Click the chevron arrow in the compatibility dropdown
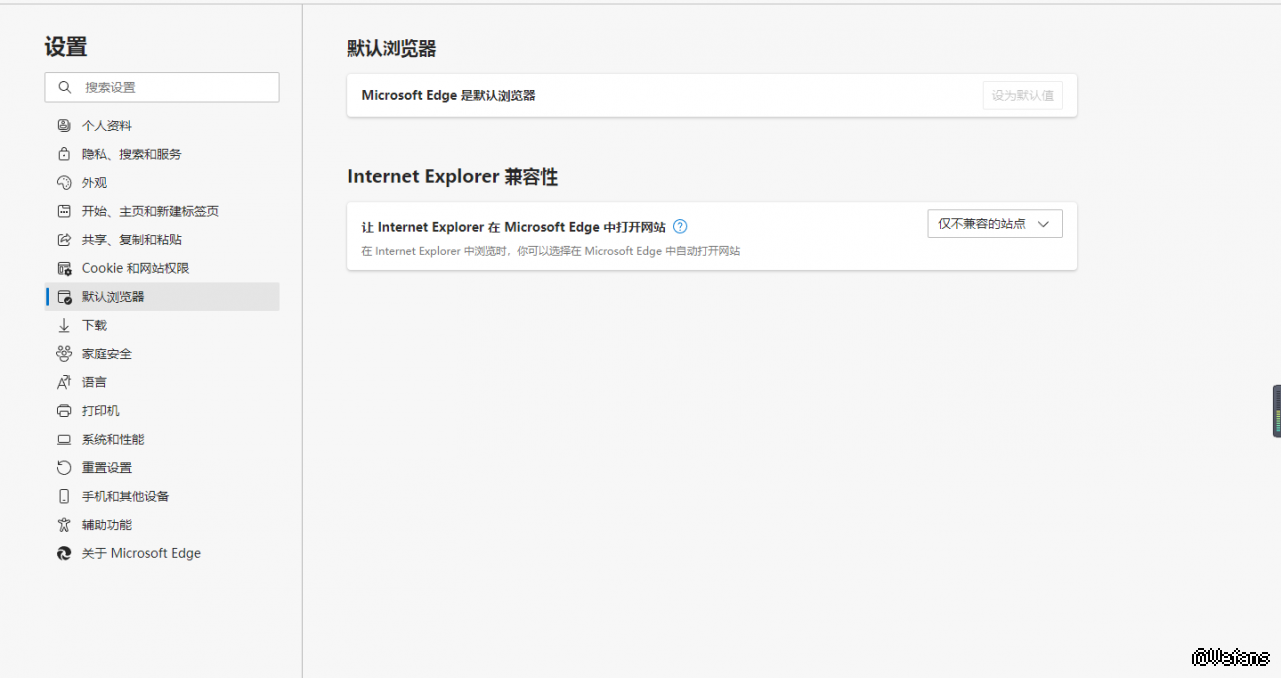The width and height of the screenshot is (1281, 678). coord(1043,224)
